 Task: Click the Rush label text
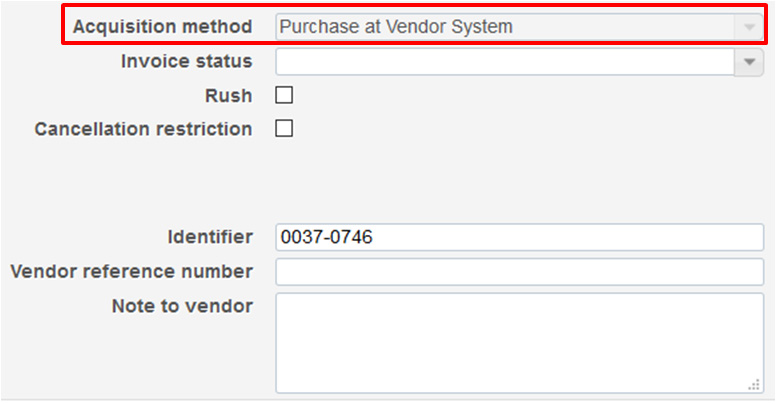pos(228,96)
